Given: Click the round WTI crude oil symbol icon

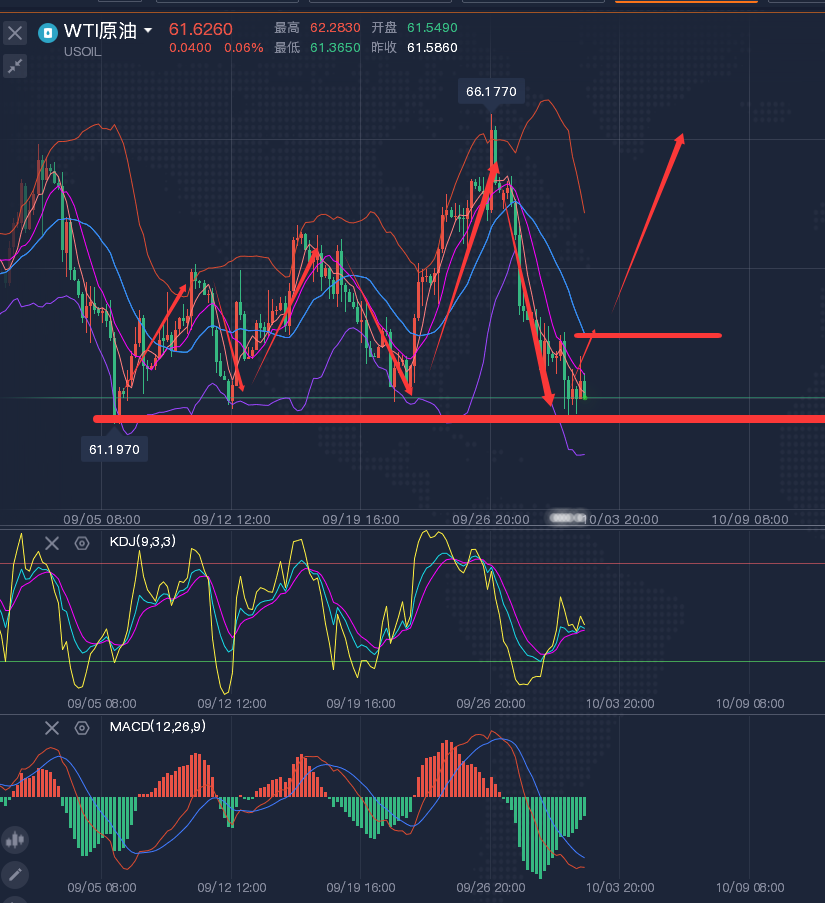Looking at the screenshot, I should click(48, 33).
